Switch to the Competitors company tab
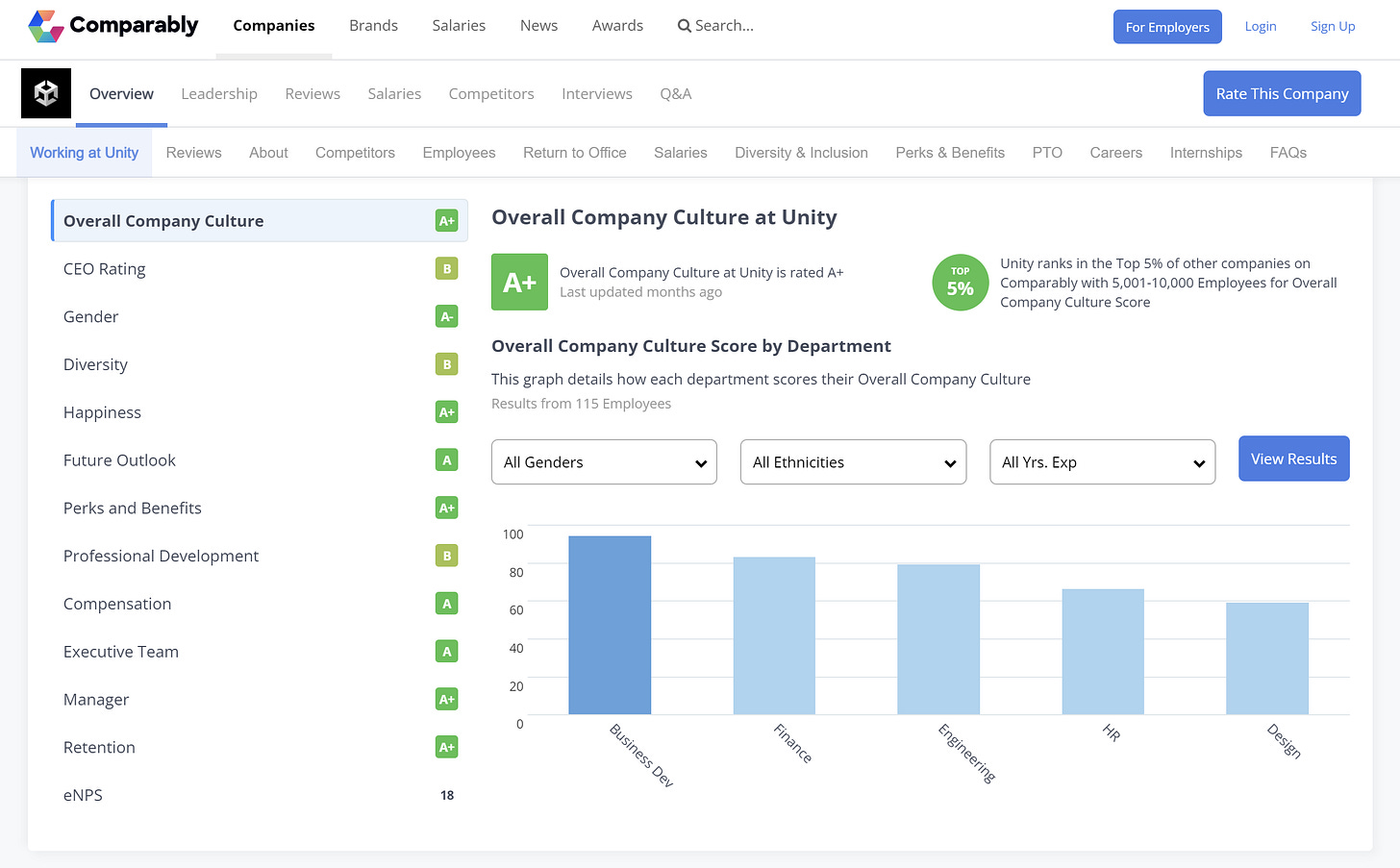The height and width of the screenshot is (868, 1400). coord(491,94)
